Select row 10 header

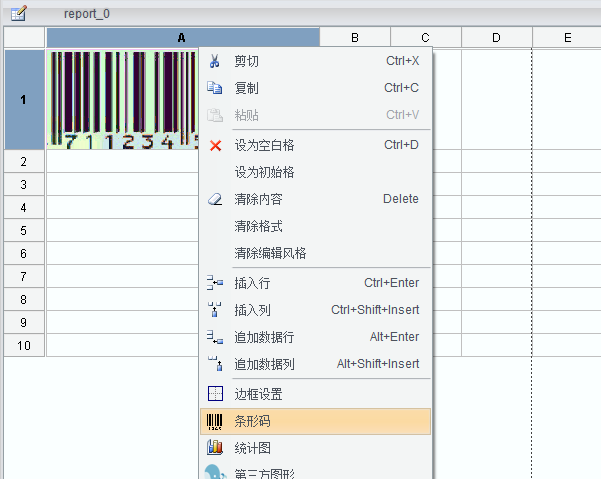pos(24,345)
